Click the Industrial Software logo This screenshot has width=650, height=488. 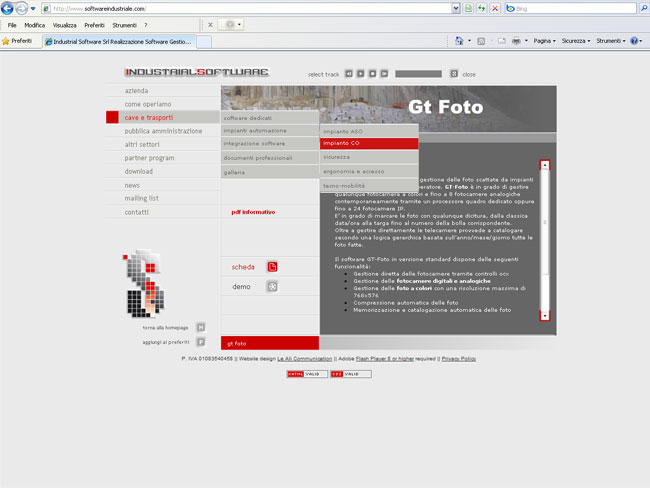click(x=196, y=72)
